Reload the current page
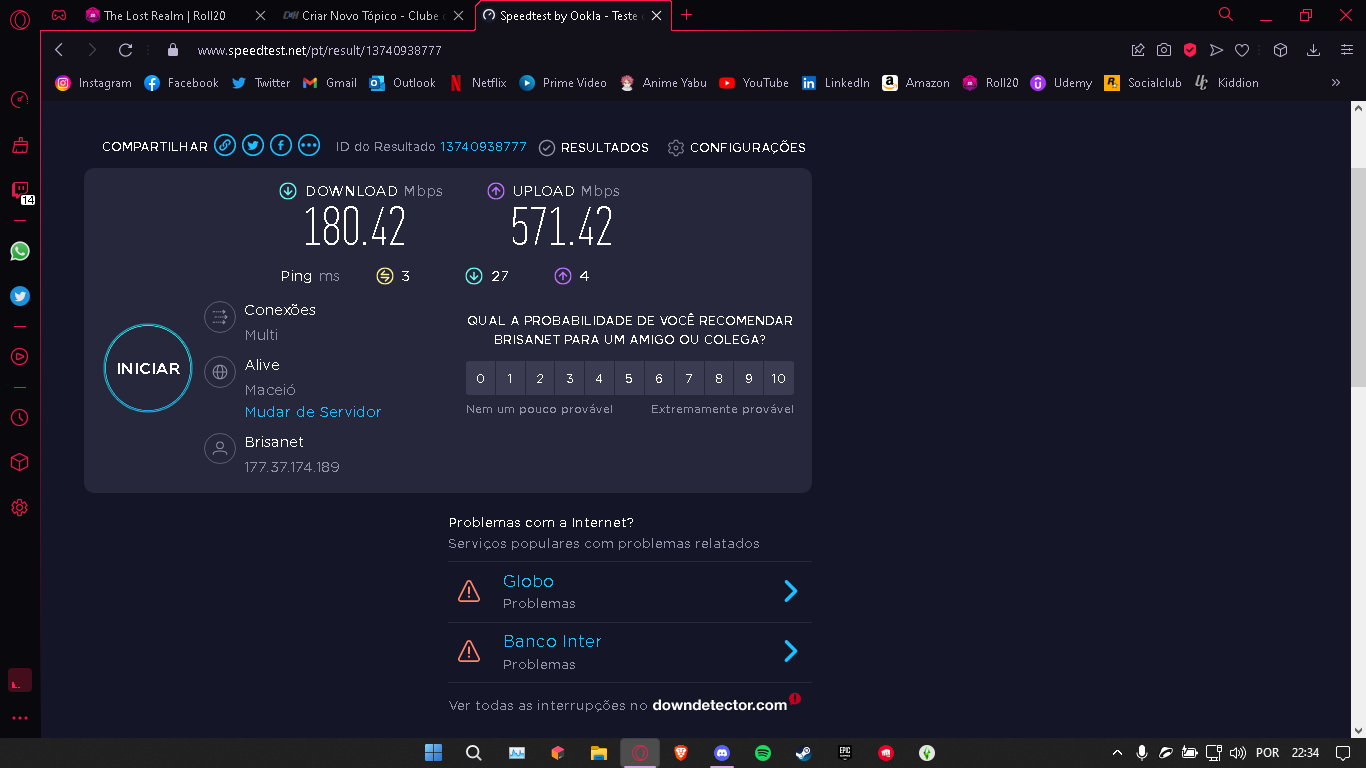The width and height of the screenshot is (1366, 768). pyautogui.click(x=125, y=50)
